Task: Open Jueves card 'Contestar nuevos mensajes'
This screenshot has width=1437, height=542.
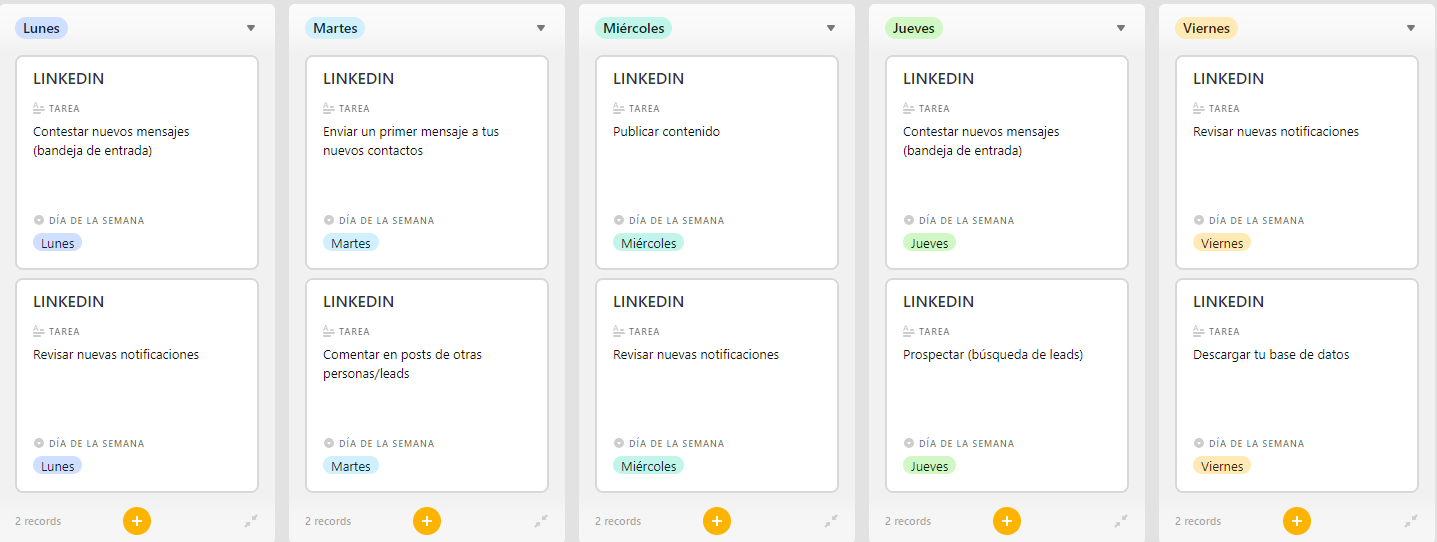Action: click(1007, 163)
